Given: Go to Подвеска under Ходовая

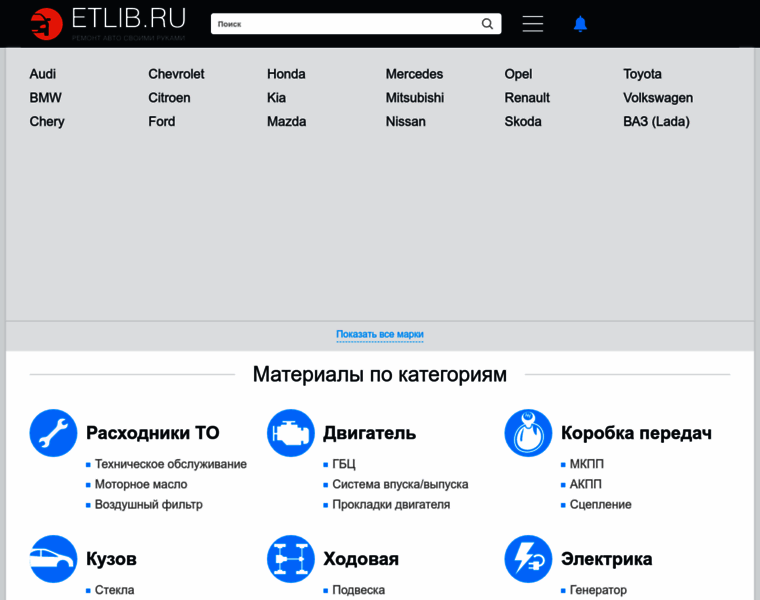Looking at the screenshot, I should point(359,590).
